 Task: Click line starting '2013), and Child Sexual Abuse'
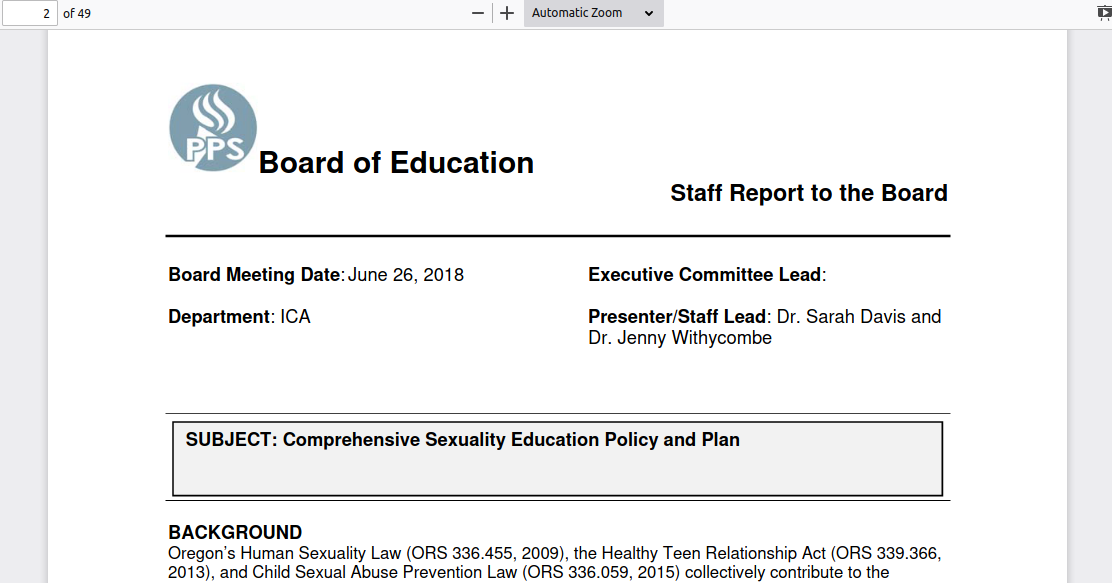pyautogui.click(x=528, y=572)
